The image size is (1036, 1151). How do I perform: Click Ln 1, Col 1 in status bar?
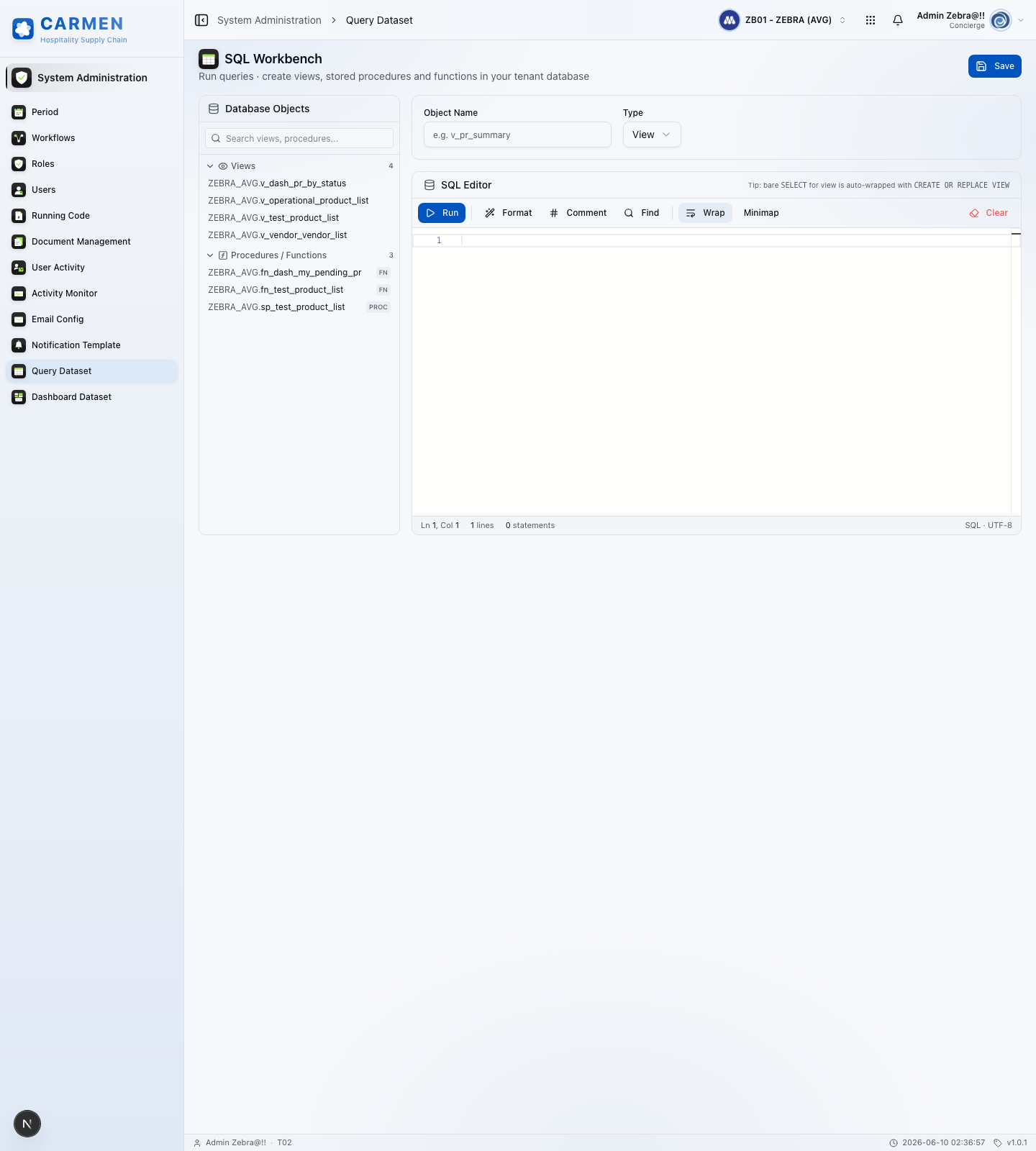point(440,525)
